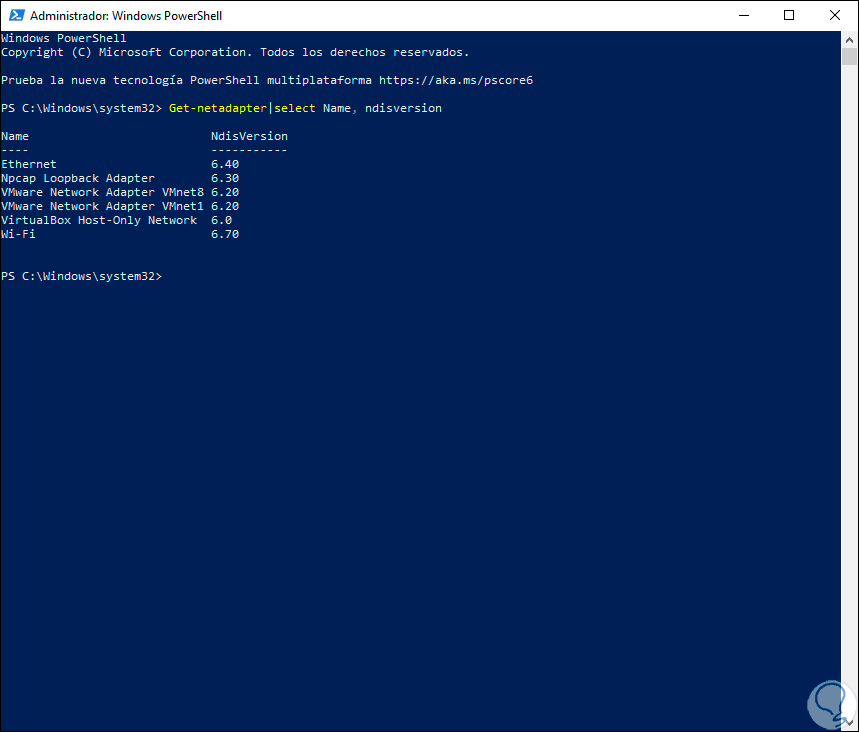The height and width of the screenshot is (732, 859).
Task: Click 'VirtualBox Host-Only Network' row name
Action: point(99,220)
